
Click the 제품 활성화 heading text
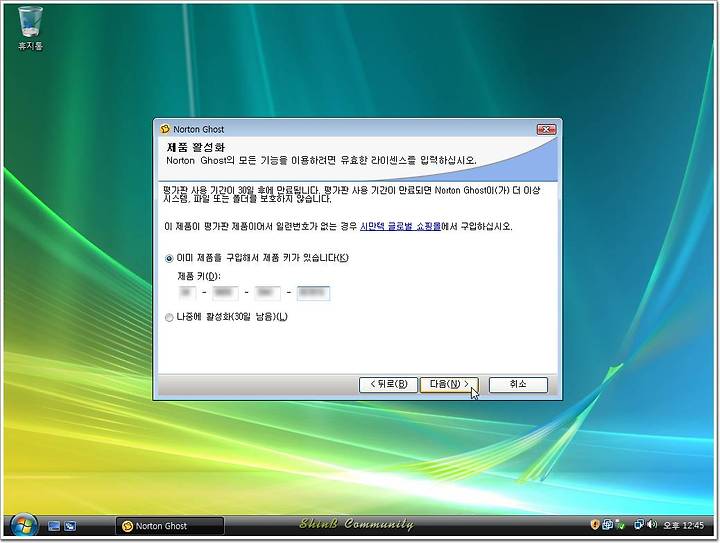(x=196, y=148)
